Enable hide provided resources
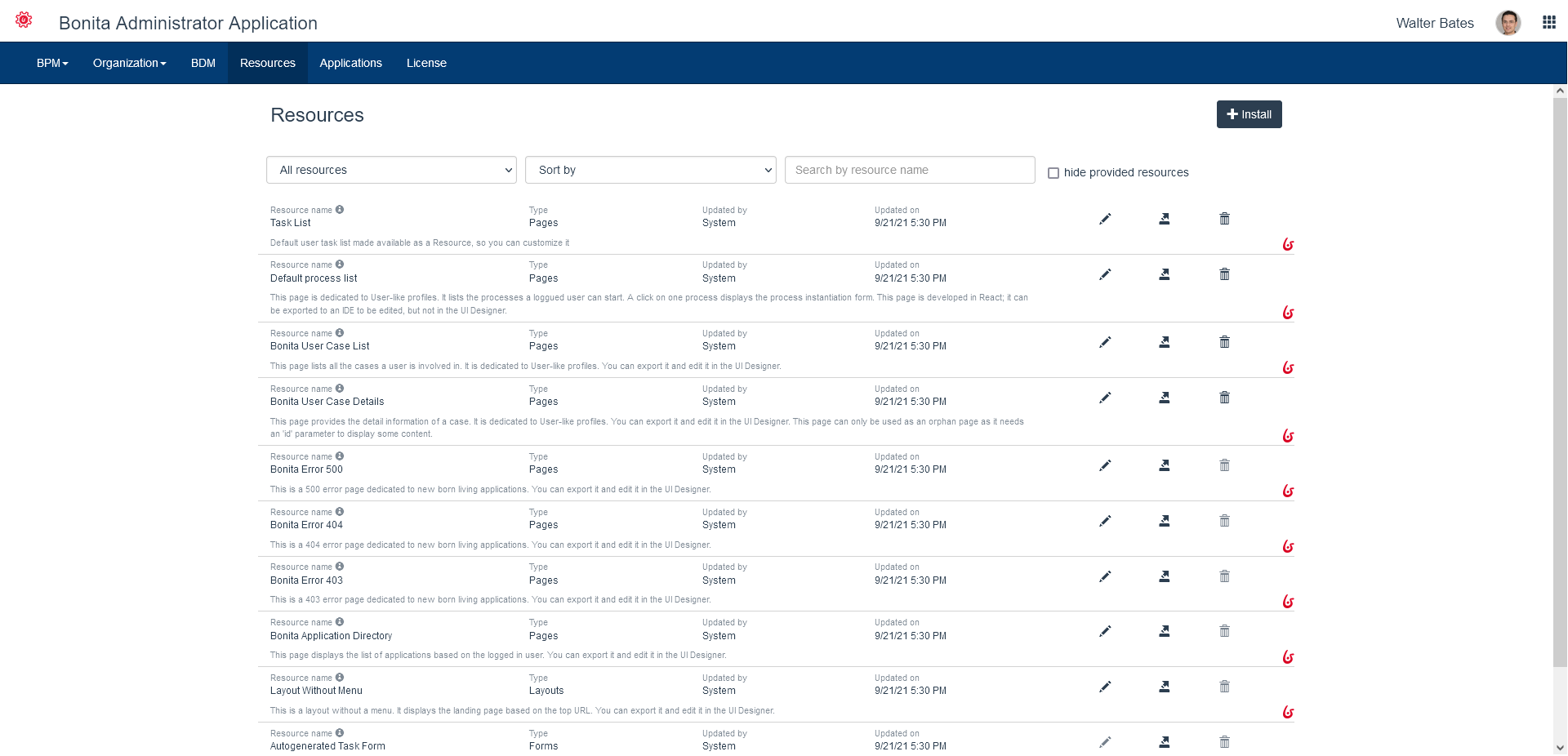Viewport: 1568px width, 756px height. 1053,172
